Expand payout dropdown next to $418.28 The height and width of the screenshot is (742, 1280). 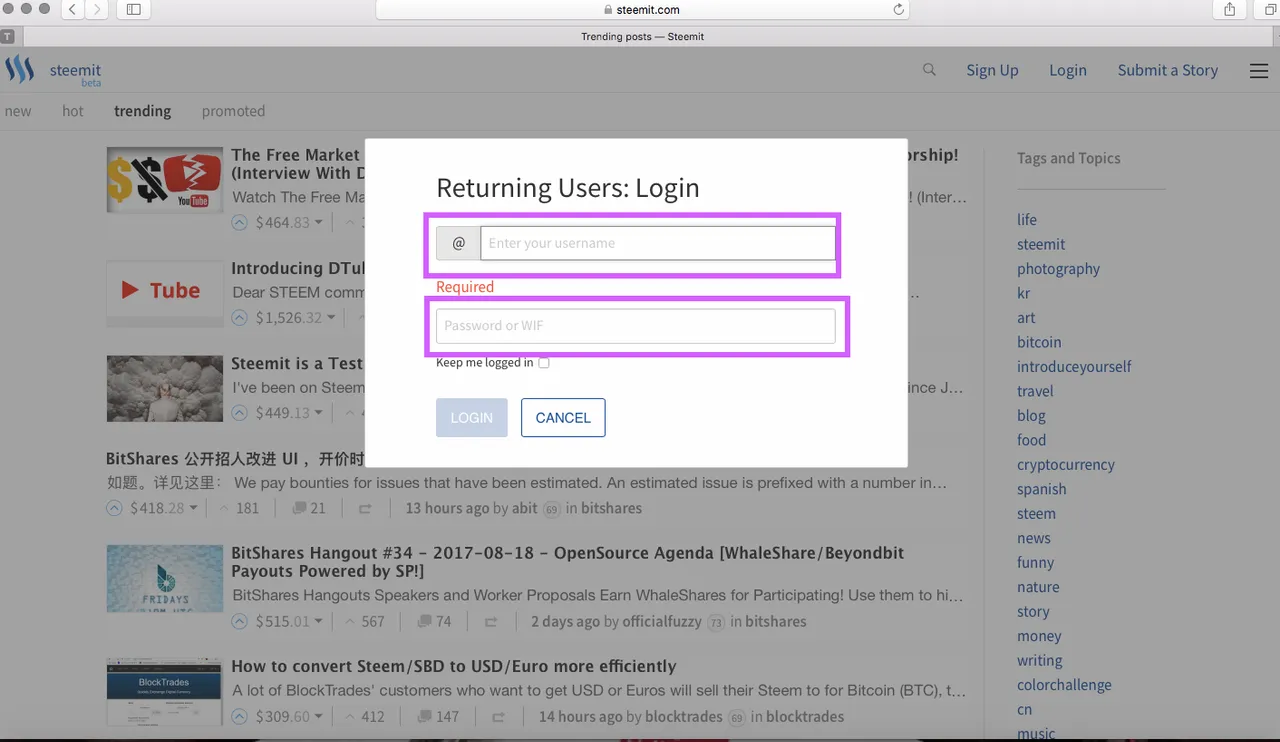pyautogui.click(x=193, y=509)
